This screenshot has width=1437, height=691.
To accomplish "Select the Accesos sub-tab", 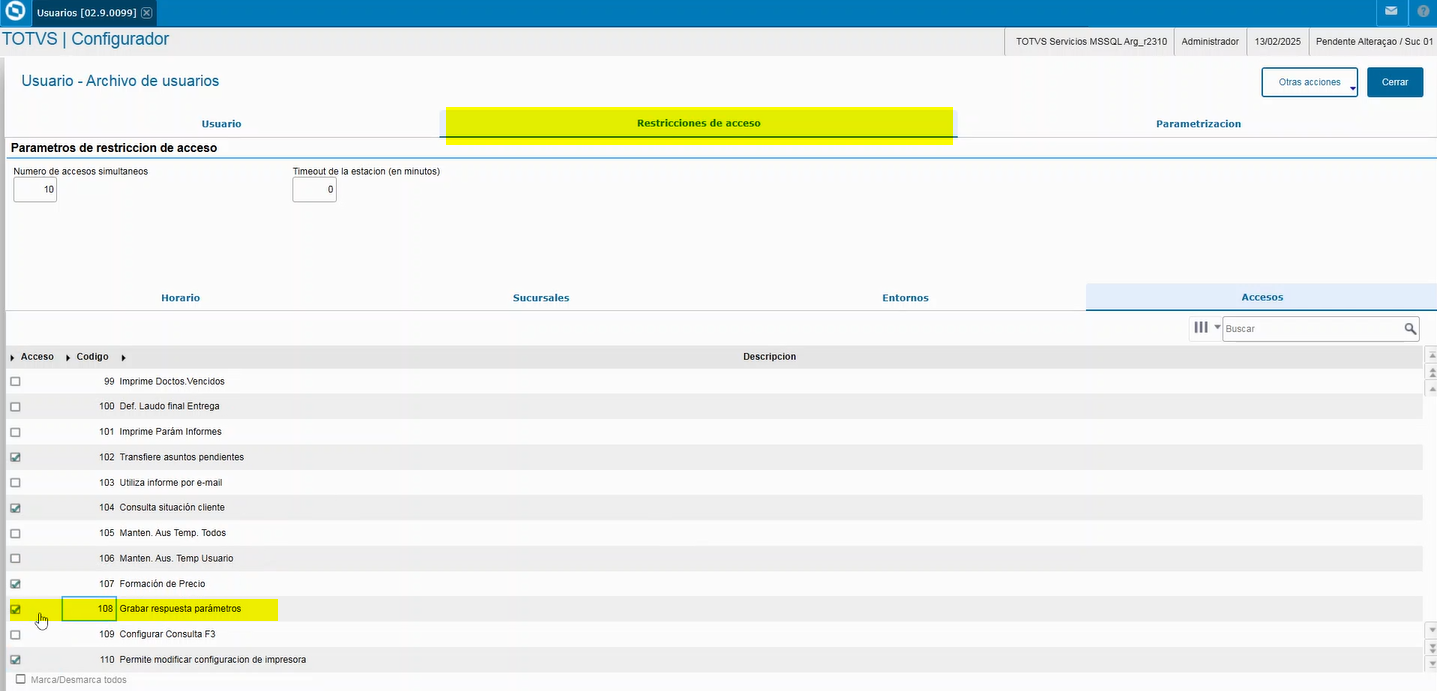I will tap(1262, 297).
